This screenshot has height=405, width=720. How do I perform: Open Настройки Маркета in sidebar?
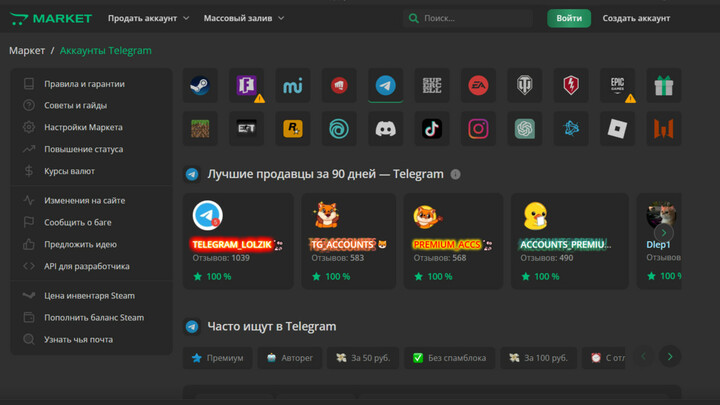pos(91,127)
